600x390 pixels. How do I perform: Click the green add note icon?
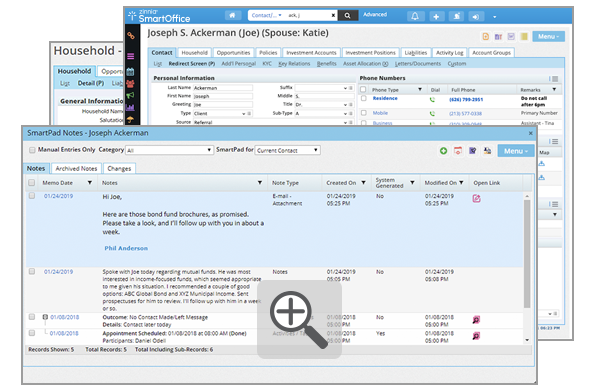tap(443, 151)
